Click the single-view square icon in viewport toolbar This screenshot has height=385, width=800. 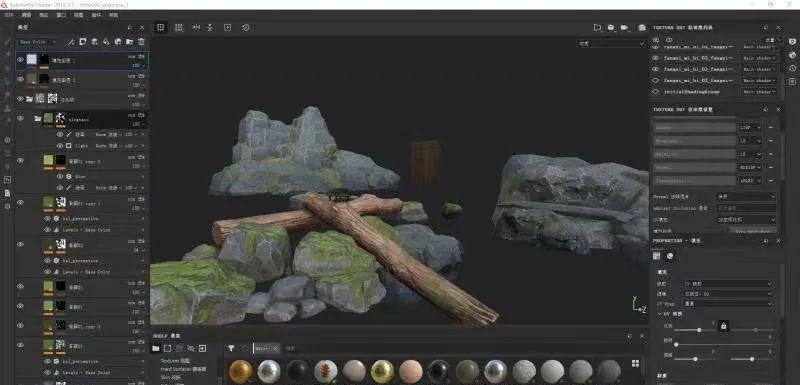(x=160, y=28)
